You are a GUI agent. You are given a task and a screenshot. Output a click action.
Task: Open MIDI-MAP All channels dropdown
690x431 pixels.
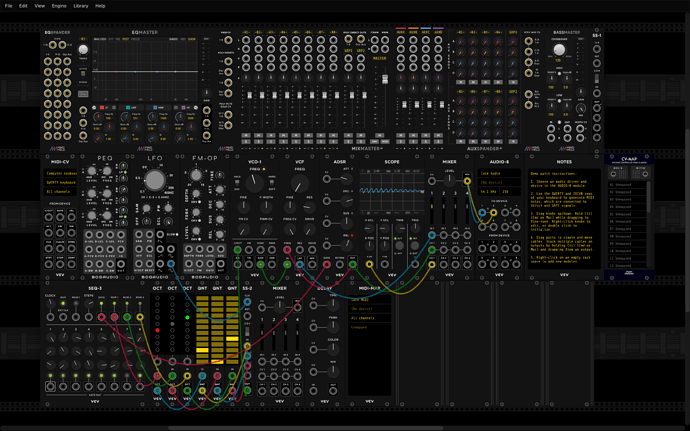pyautogui.click(x=369, y=318)
